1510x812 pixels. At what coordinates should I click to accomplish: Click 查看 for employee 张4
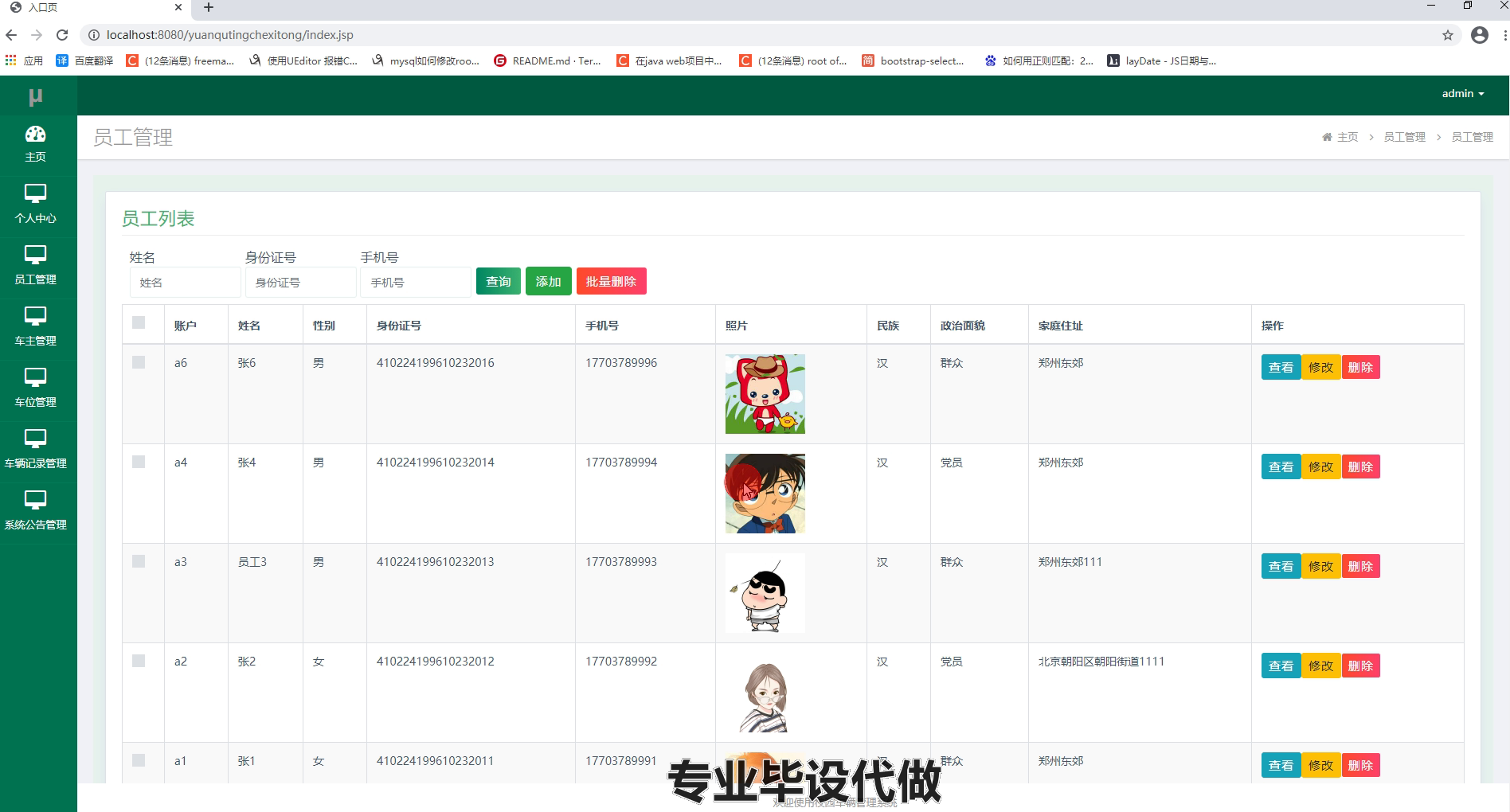tap(1281, 467)
